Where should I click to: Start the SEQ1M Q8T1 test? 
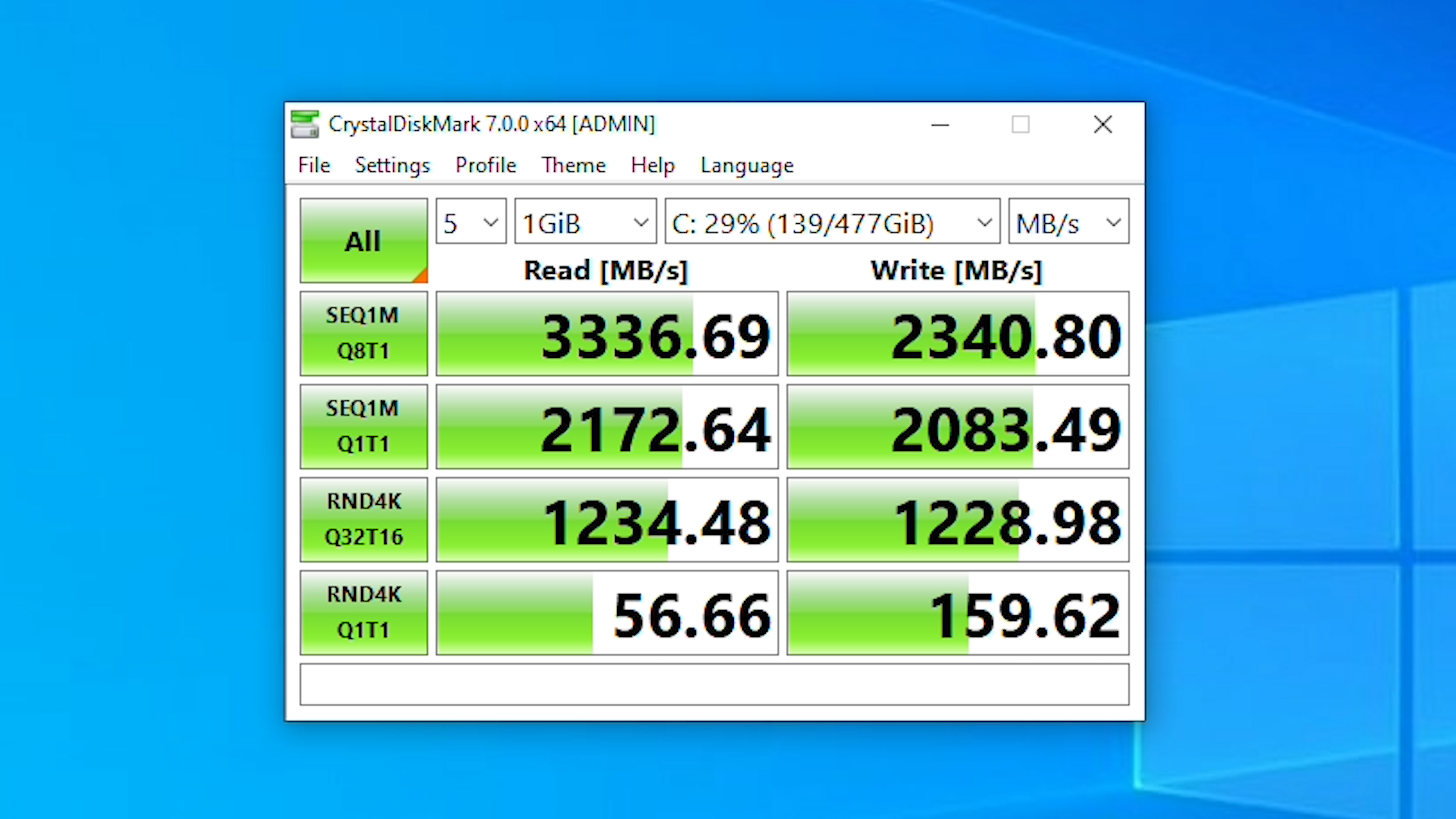364,334
